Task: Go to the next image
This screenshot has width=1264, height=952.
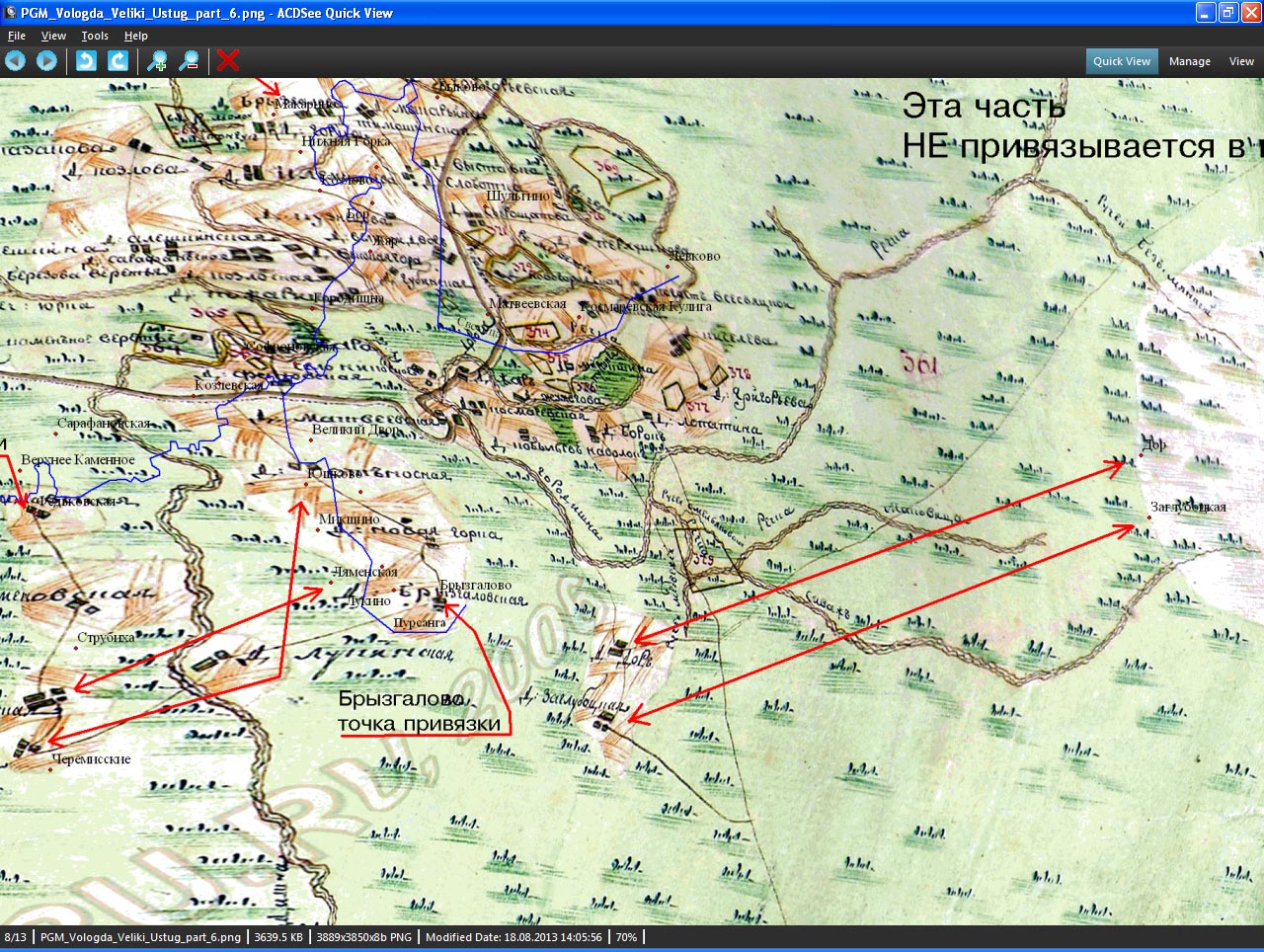Action: coord(46,61)
